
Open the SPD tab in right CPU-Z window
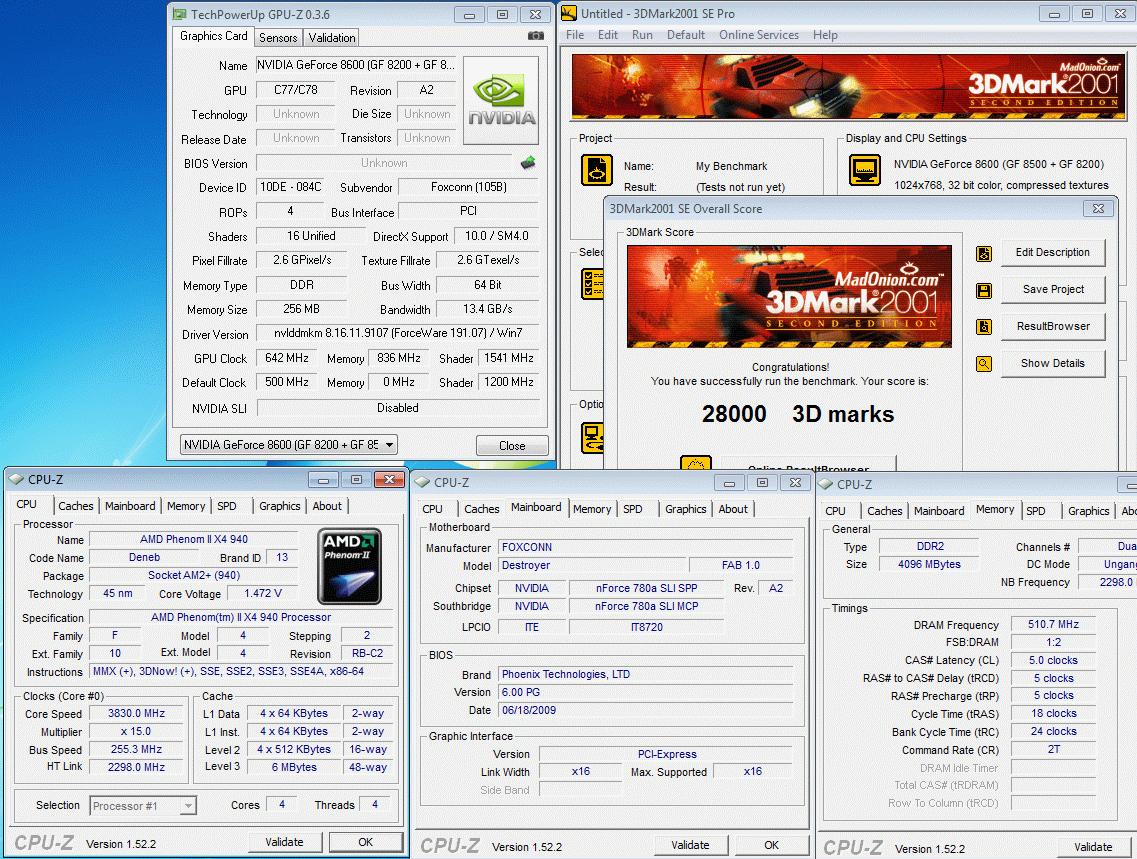1035,511
